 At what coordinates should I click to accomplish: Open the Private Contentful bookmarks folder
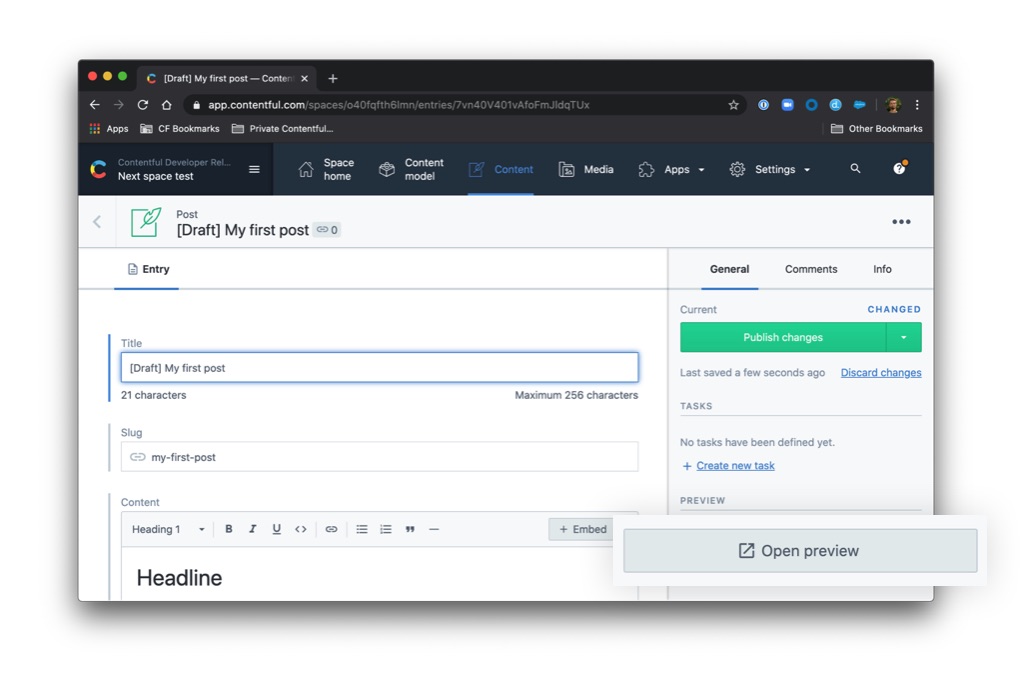(283, 128)
